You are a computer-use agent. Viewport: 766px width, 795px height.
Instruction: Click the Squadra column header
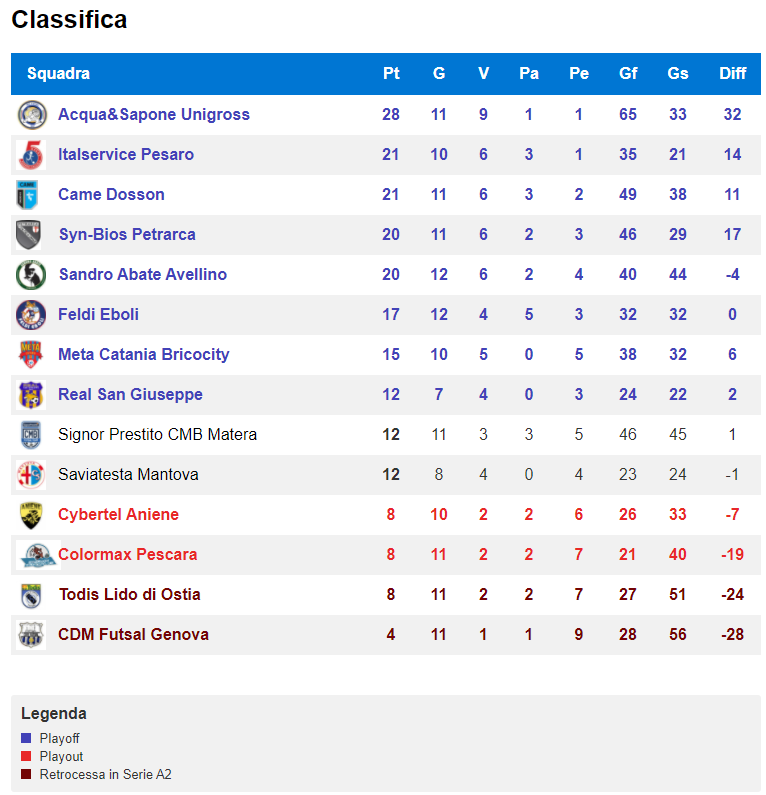point(59,74)
